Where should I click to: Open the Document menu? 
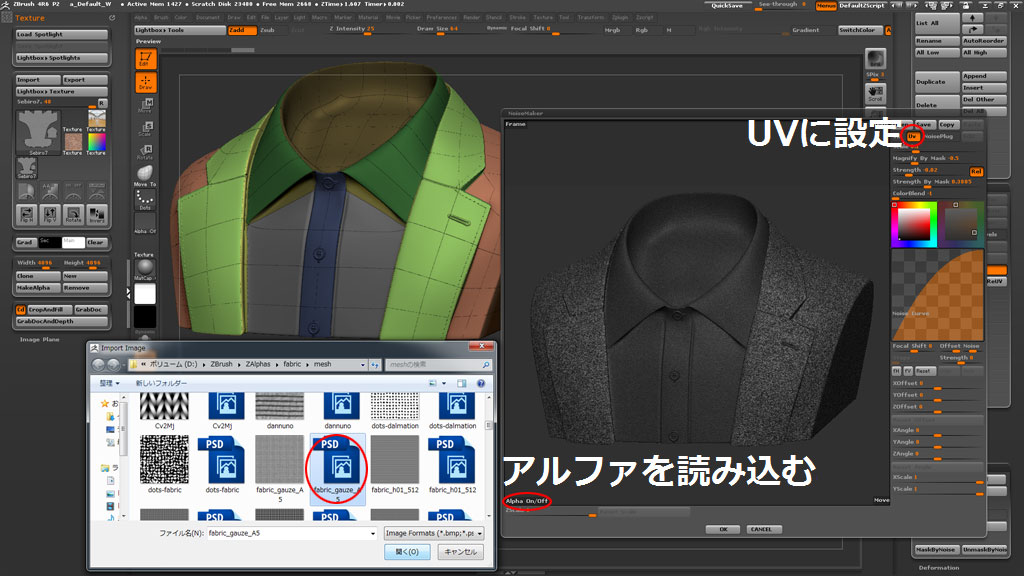point(208,18)
